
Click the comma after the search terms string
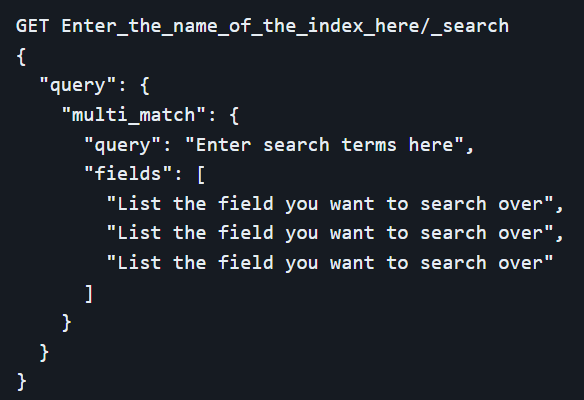click(470, 150)
